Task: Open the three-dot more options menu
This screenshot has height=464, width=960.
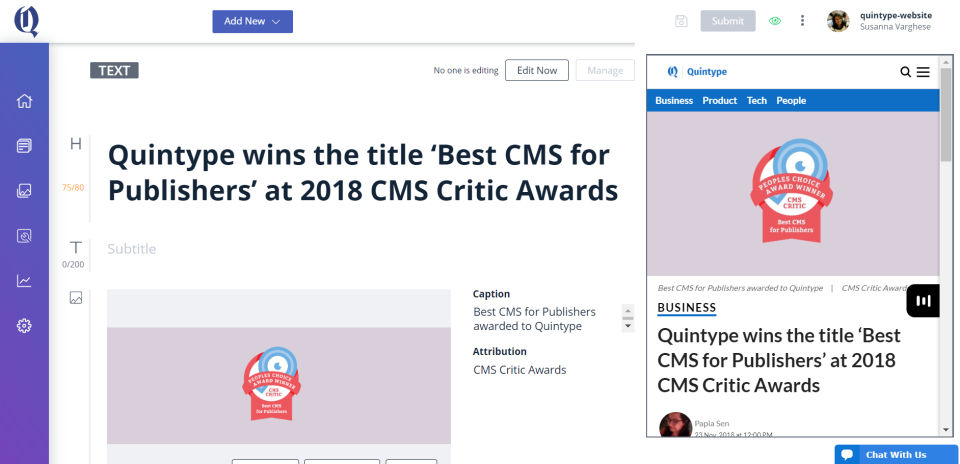Action: click(802, 21)
